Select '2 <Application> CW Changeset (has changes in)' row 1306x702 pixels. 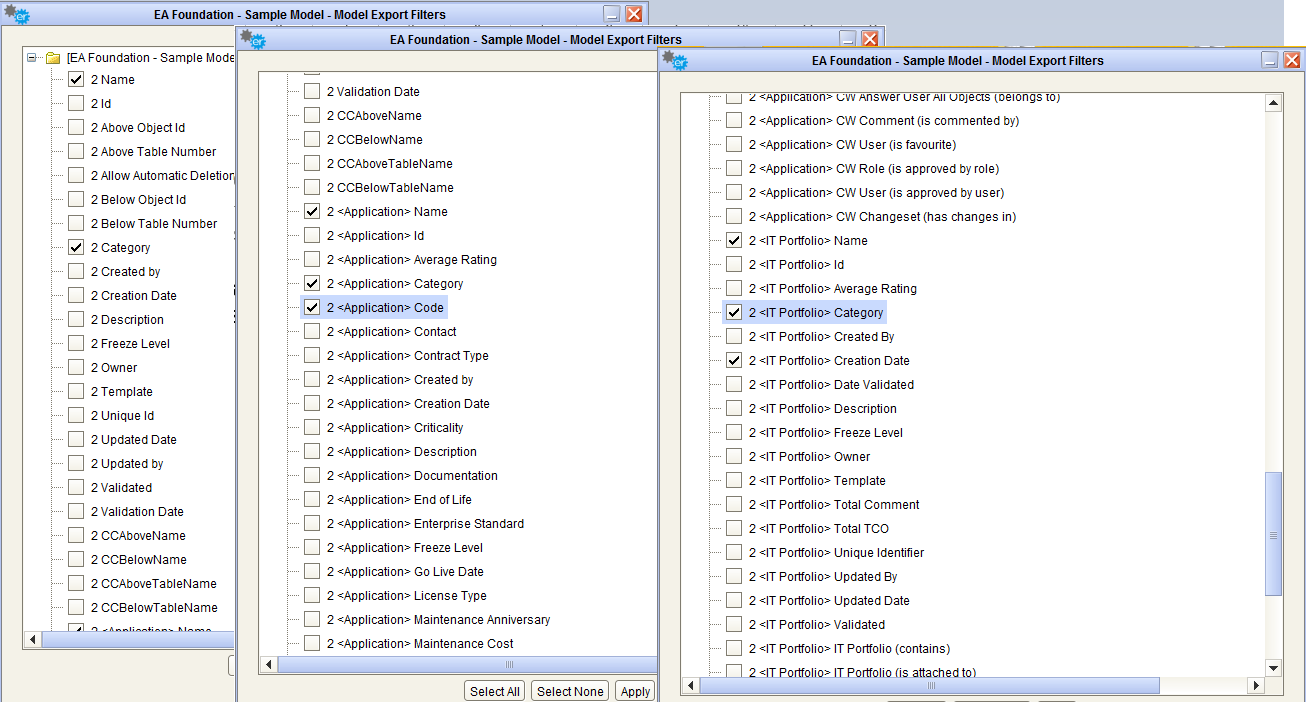pyautogui.click(x=882, y=217)
